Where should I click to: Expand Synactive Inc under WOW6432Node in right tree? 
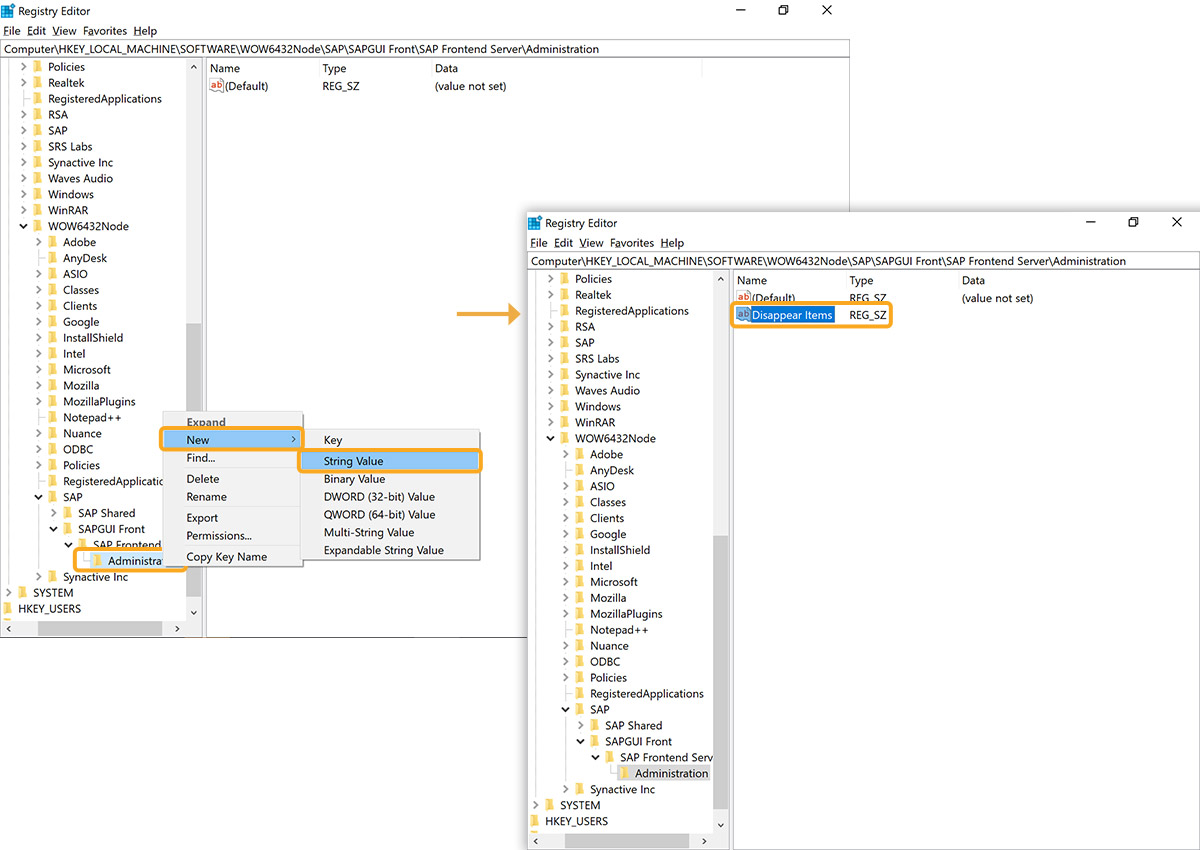coord(566,789)
